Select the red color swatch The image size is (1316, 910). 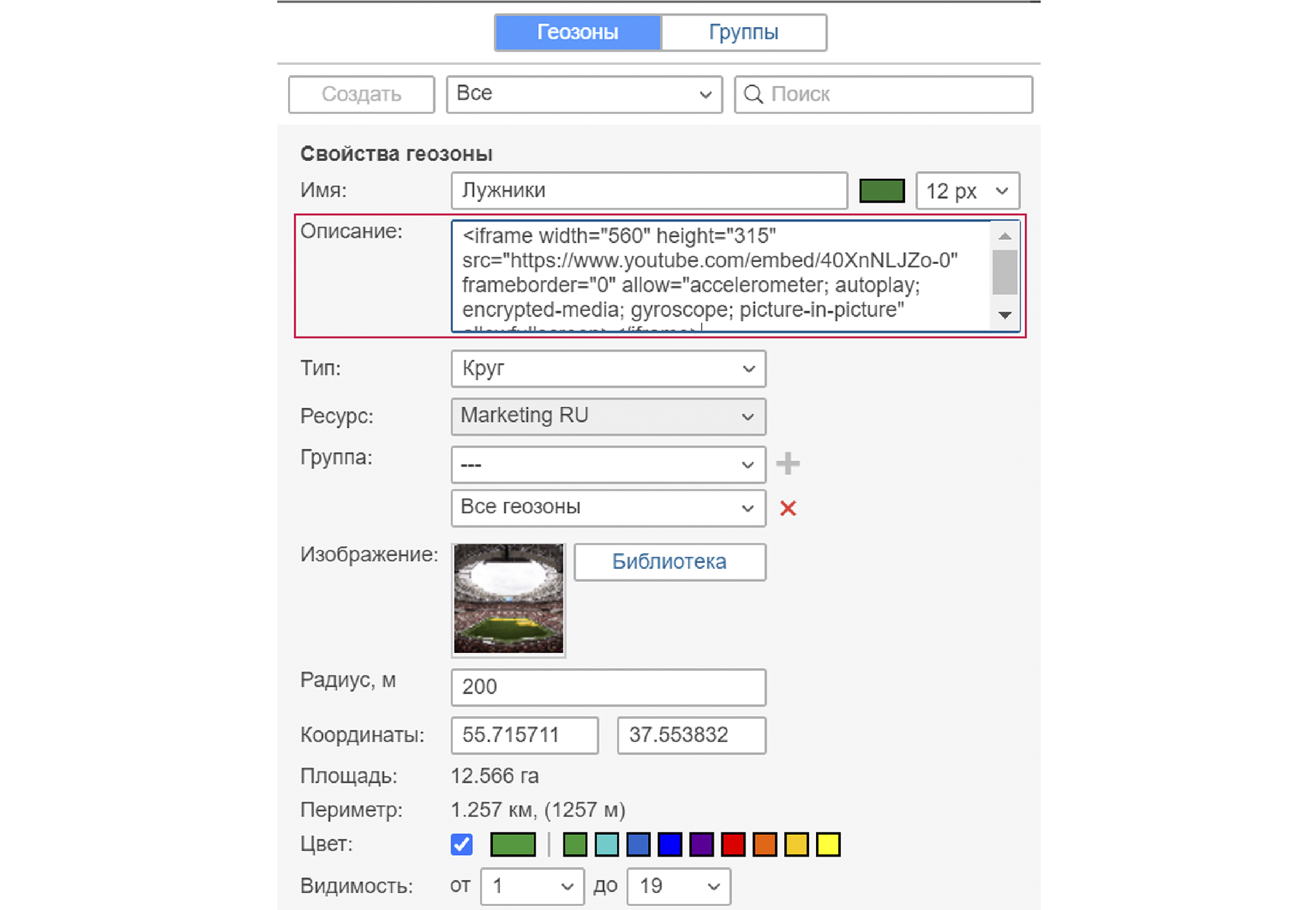[x=732, y=844]
